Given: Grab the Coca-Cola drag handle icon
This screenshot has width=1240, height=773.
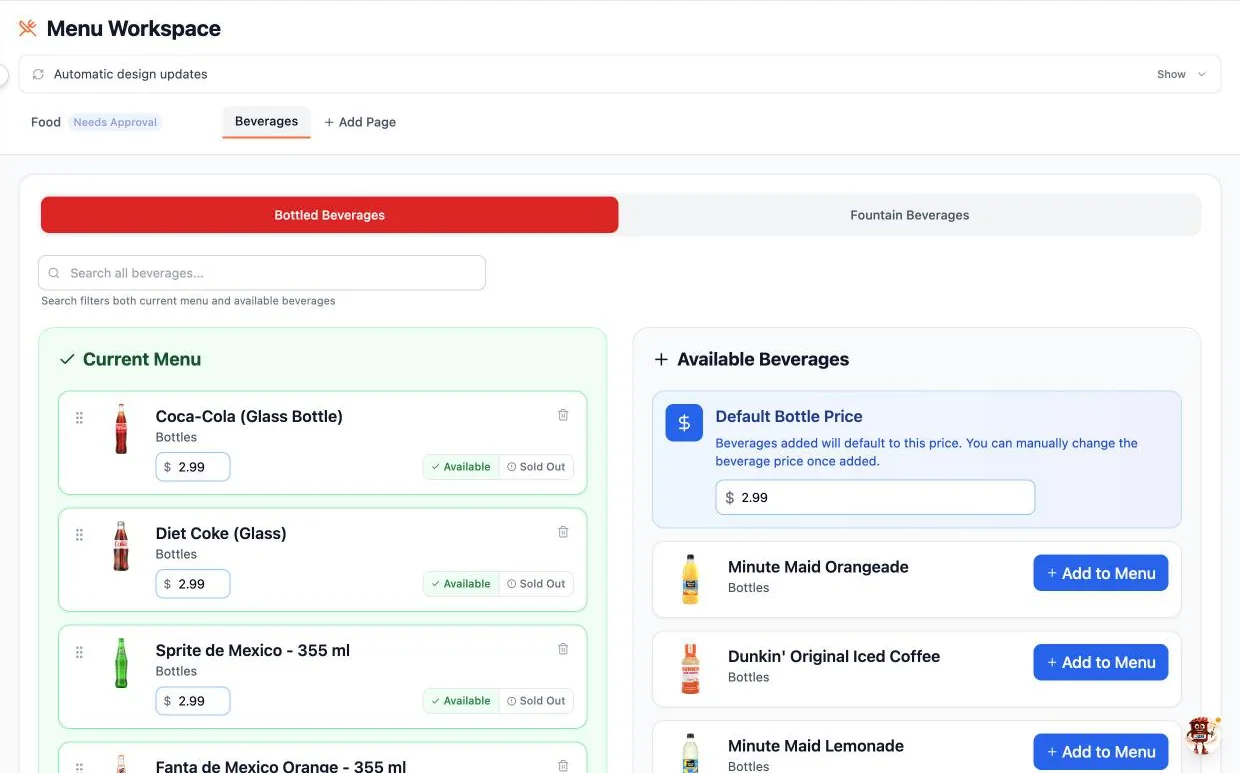Looking at the screenshot, I should pos(79,418).
